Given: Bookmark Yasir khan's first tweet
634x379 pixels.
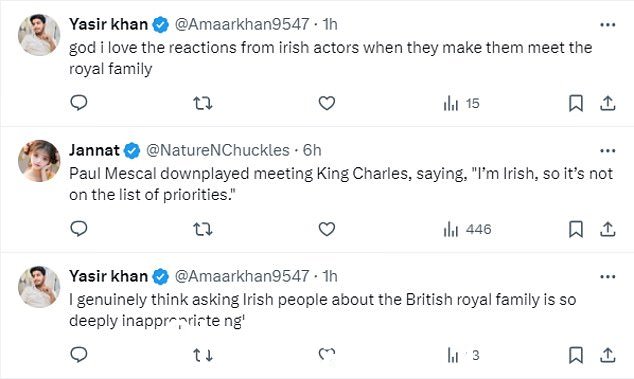Looking at the screenshot, I should pyautogui.click(x=576, y=103).
